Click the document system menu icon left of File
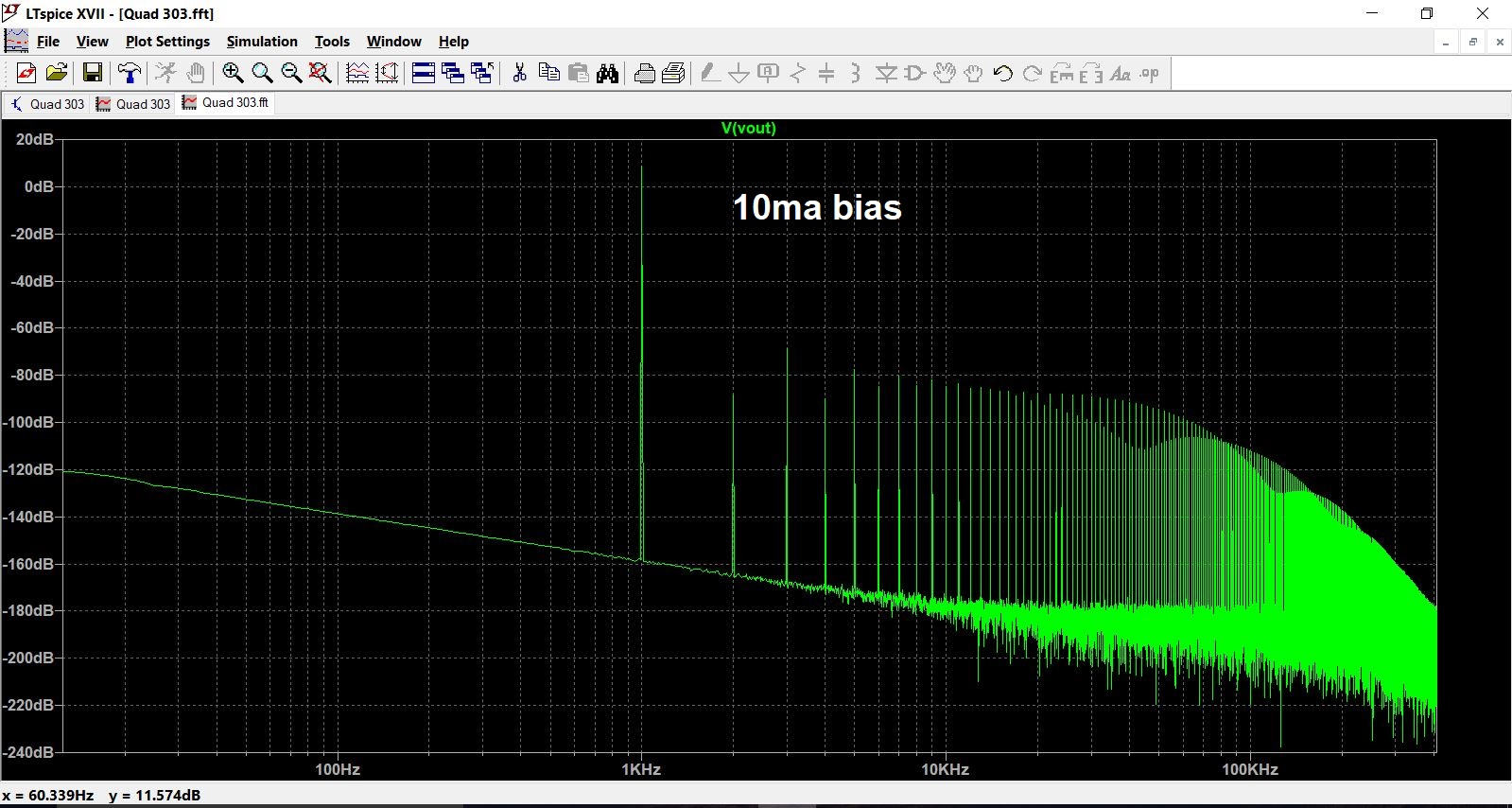 coord(16,42)
